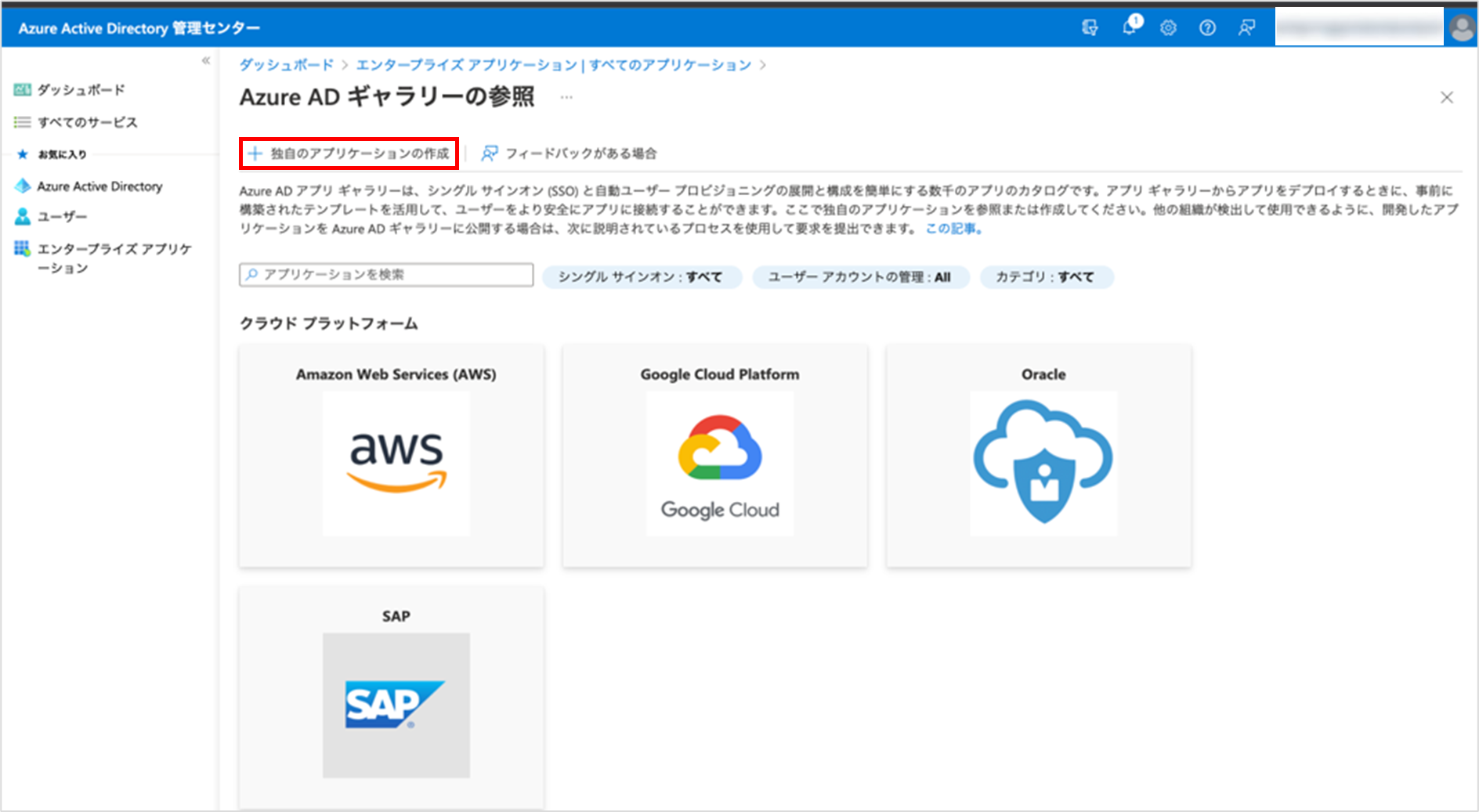
Task: Click the クラウド プラットフォーム heading
Action: pos(329,323)
